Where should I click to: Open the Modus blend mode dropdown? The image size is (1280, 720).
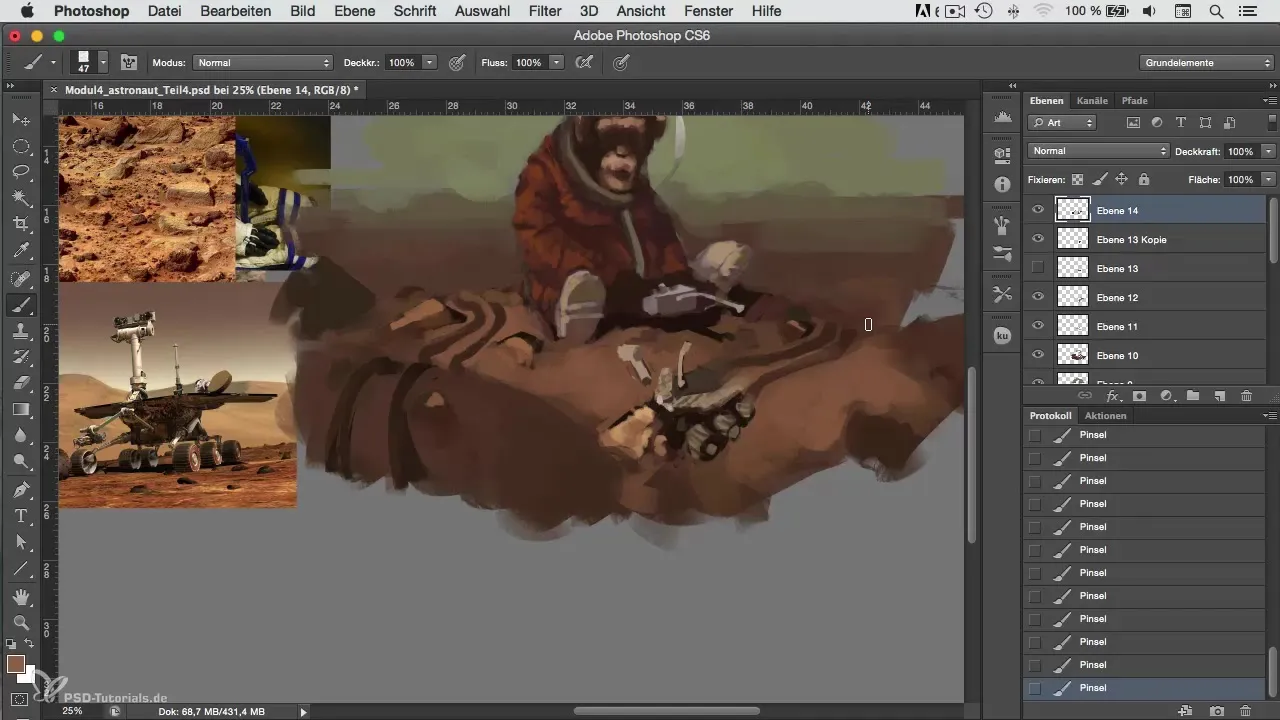tap(263, 62)
